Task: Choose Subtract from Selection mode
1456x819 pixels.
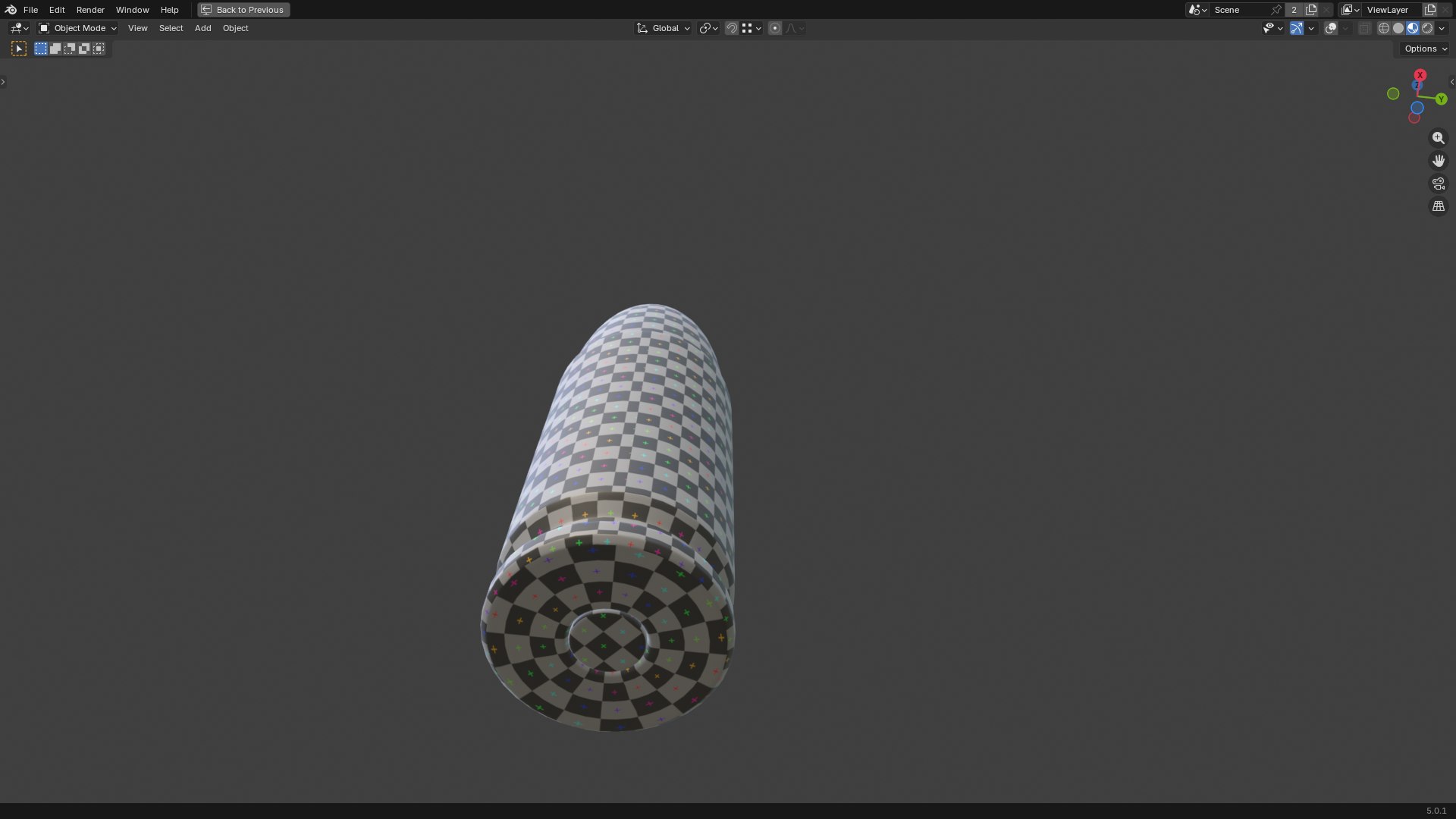Action: pyautogui.click(x=70, y=49)
